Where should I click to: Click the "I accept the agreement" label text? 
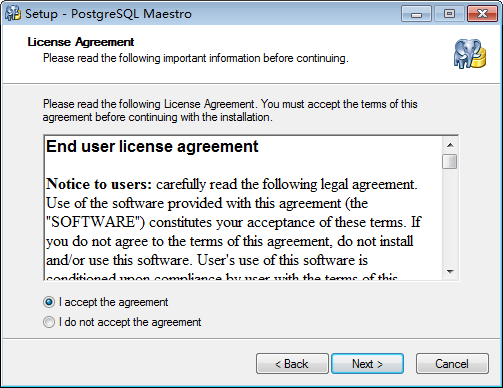pos(113,302)
